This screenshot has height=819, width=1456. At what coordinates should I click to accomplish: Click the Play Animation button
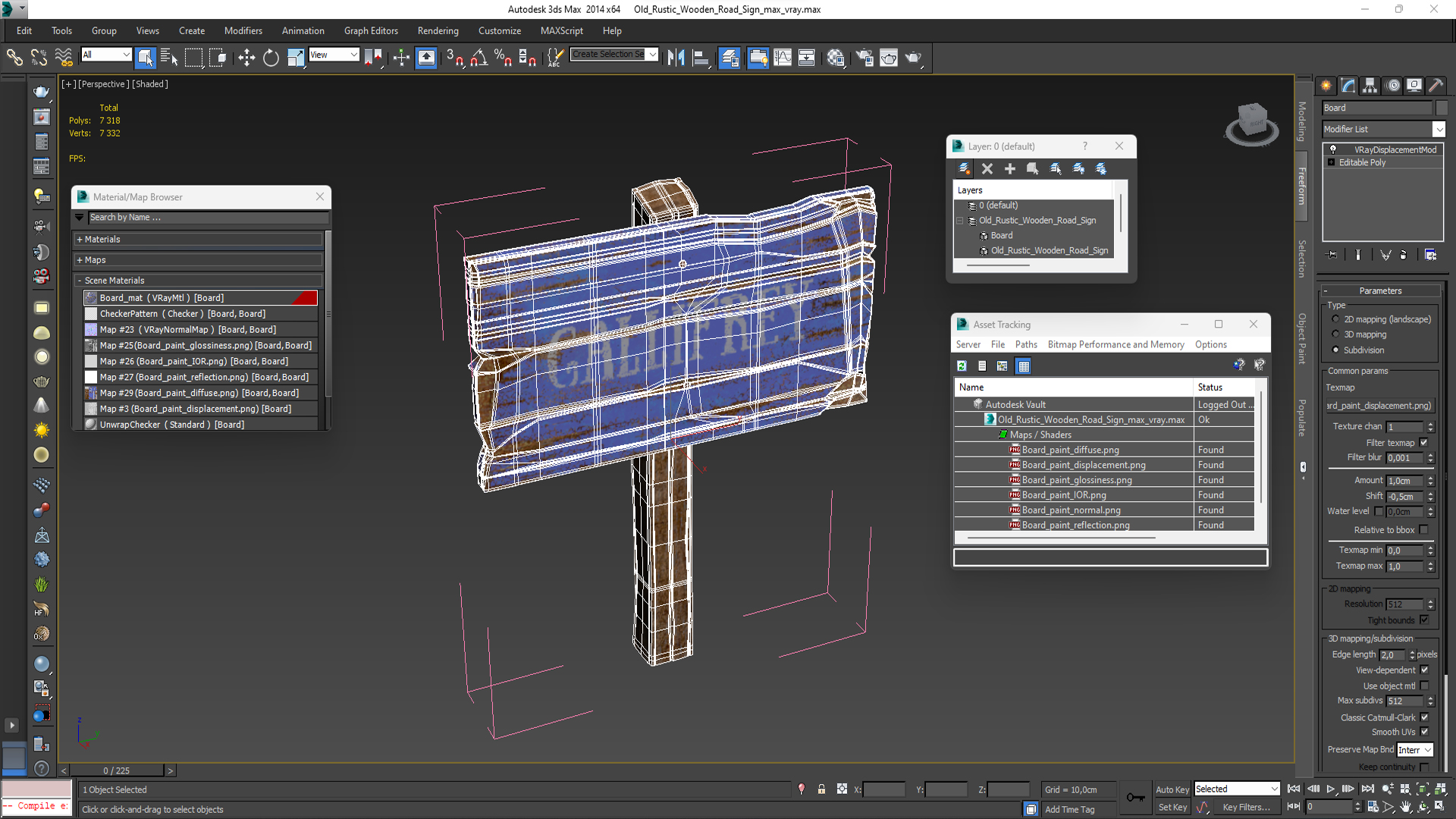(x=1331, y=789)
